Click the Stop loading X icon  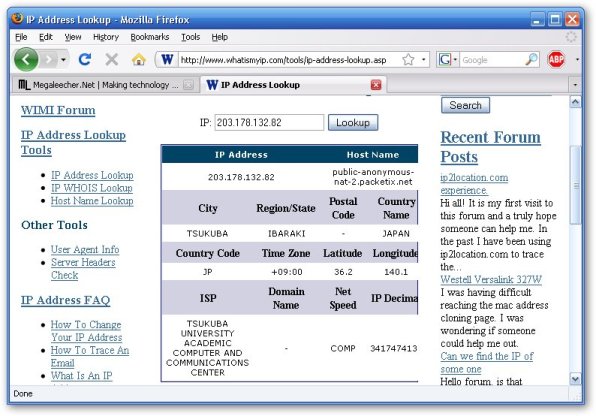112,59
